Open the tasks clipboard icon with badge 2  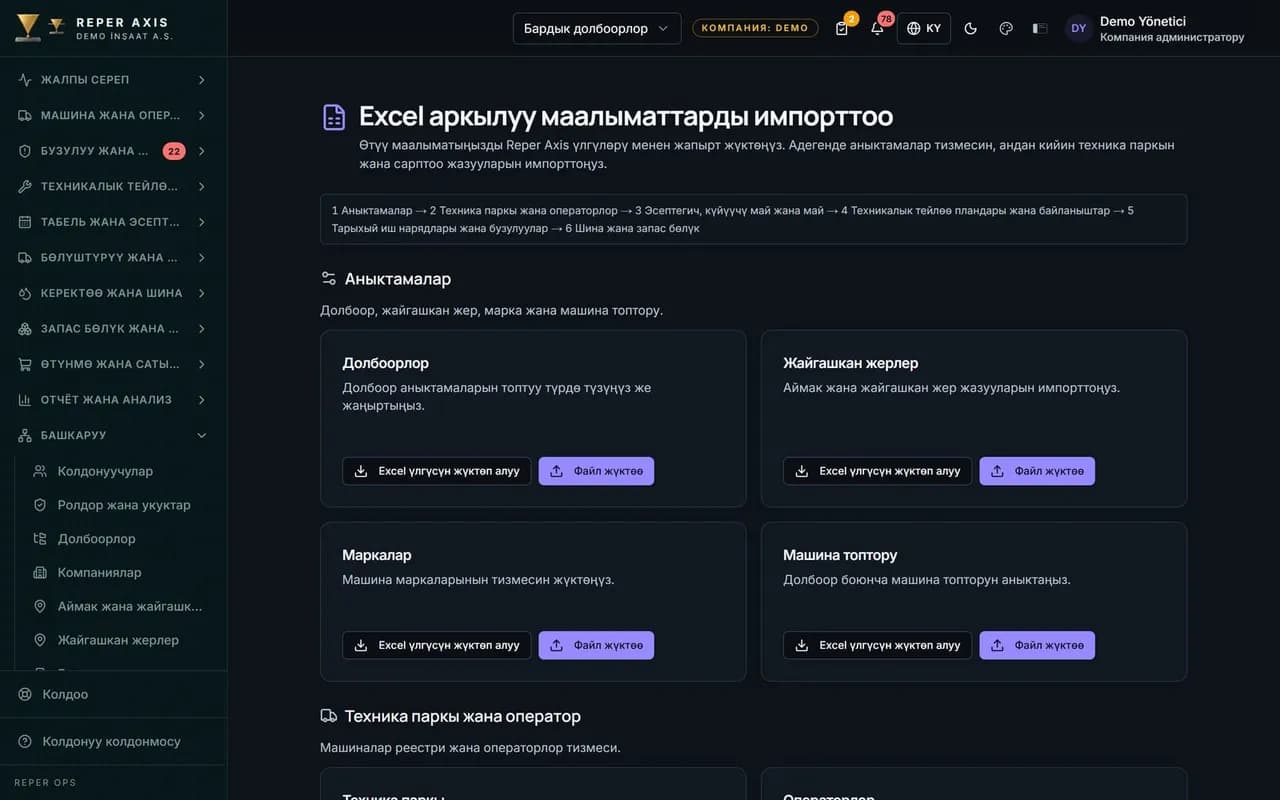click(x=842, y=28)
